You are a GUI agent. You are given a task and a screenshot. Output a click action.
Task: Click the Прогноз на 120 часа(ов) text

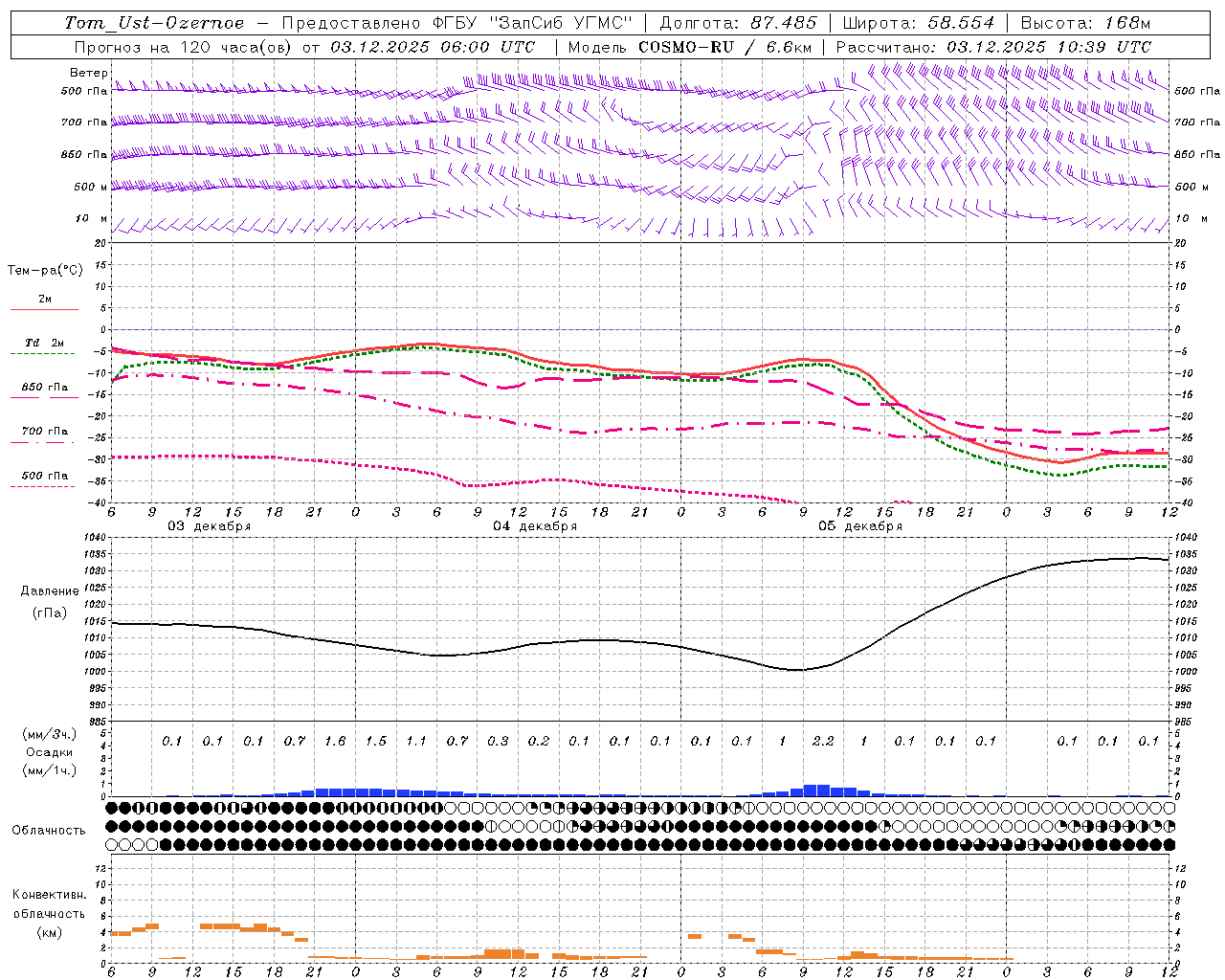click(183, 47)
